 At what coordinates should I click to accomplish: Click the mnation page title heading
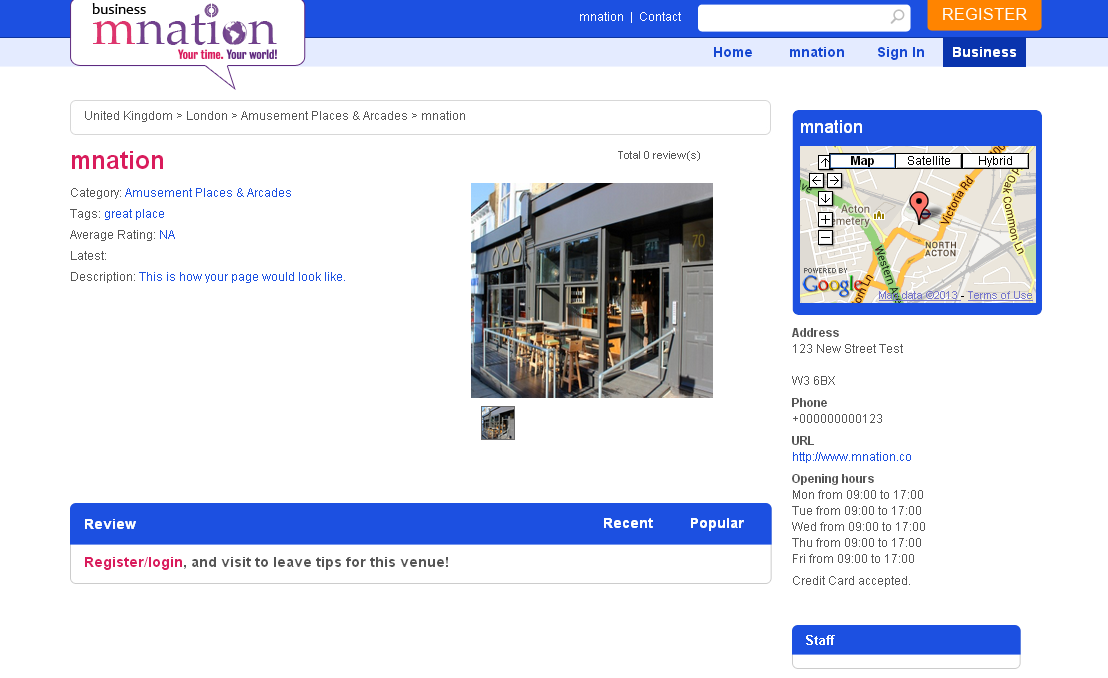tap(117, 161)
